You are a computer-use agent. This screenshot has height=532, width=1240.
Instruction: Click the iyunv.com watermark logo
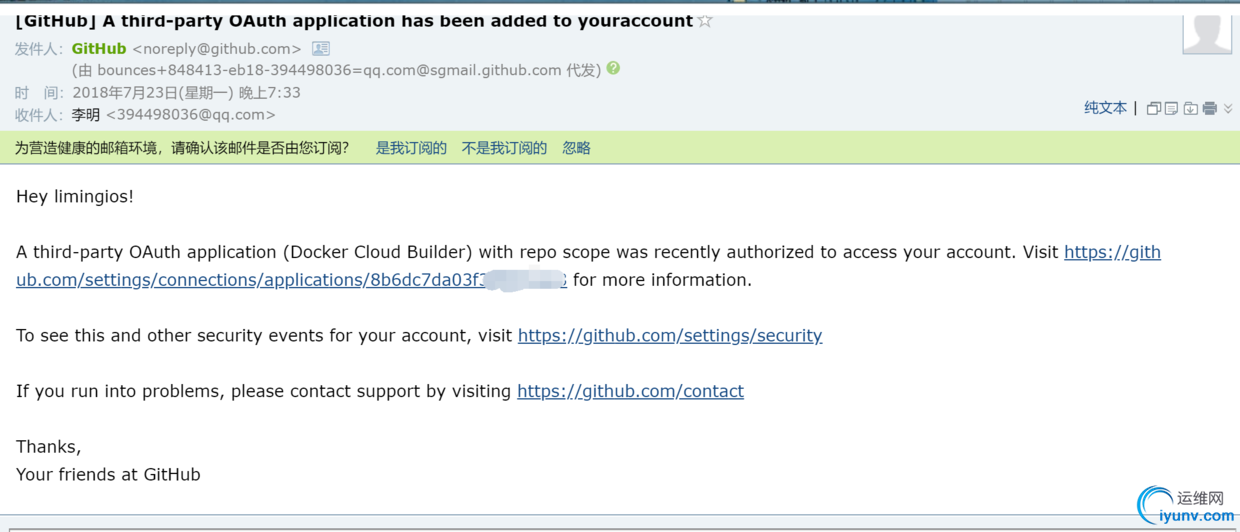pos(1186,507)
